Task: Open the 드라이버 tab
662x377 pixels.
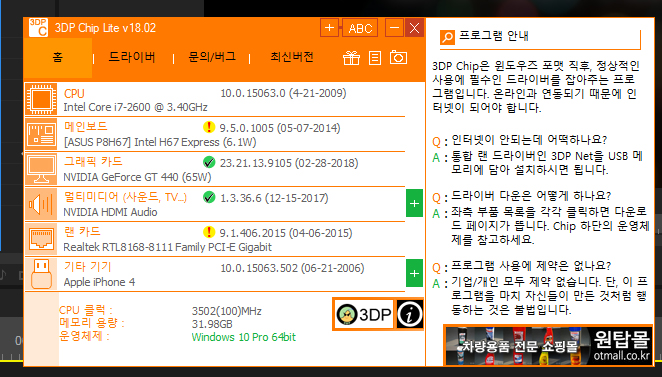Action: coord(132,57)
